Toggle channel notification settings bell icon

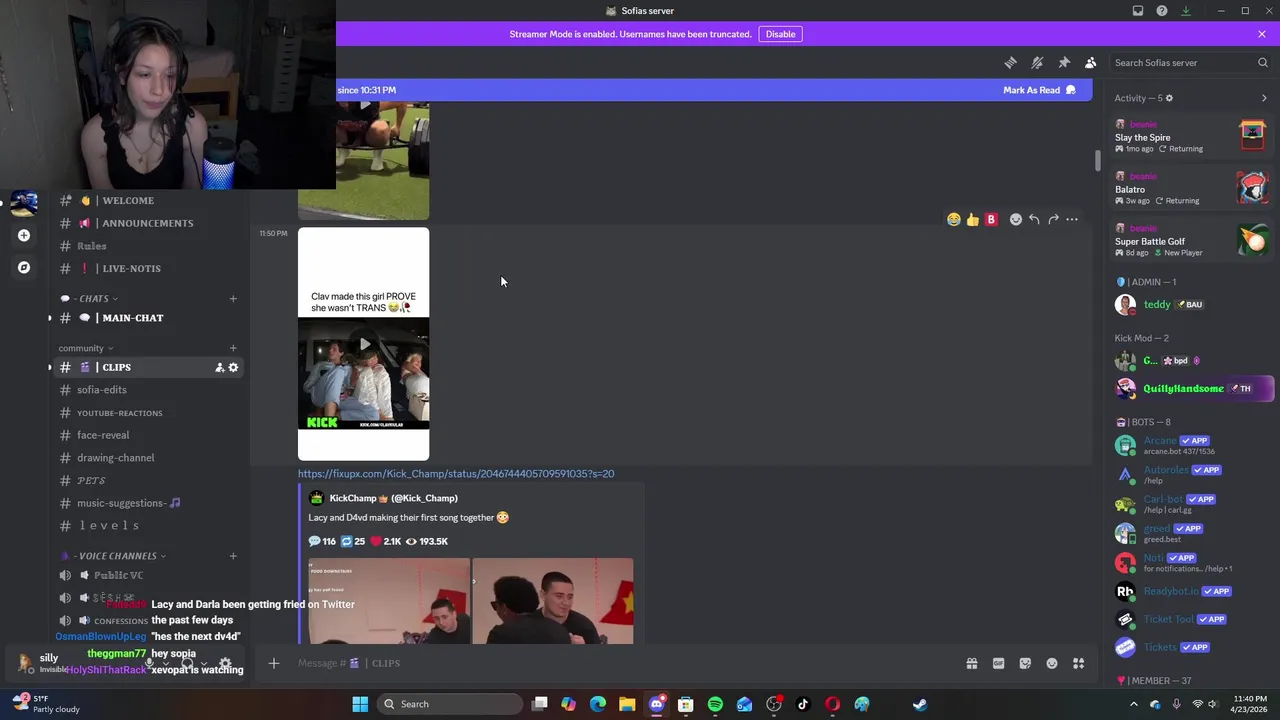(x=1037, y=62)
